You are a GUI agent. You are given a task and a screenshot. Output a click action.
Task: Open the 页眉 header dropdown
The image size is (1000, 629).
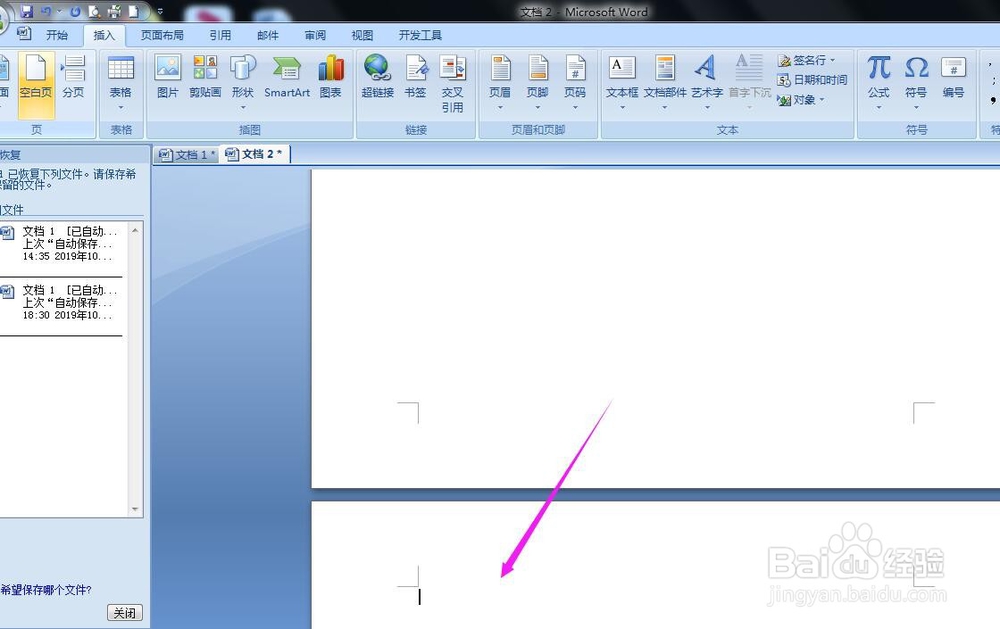coord(500,82)
